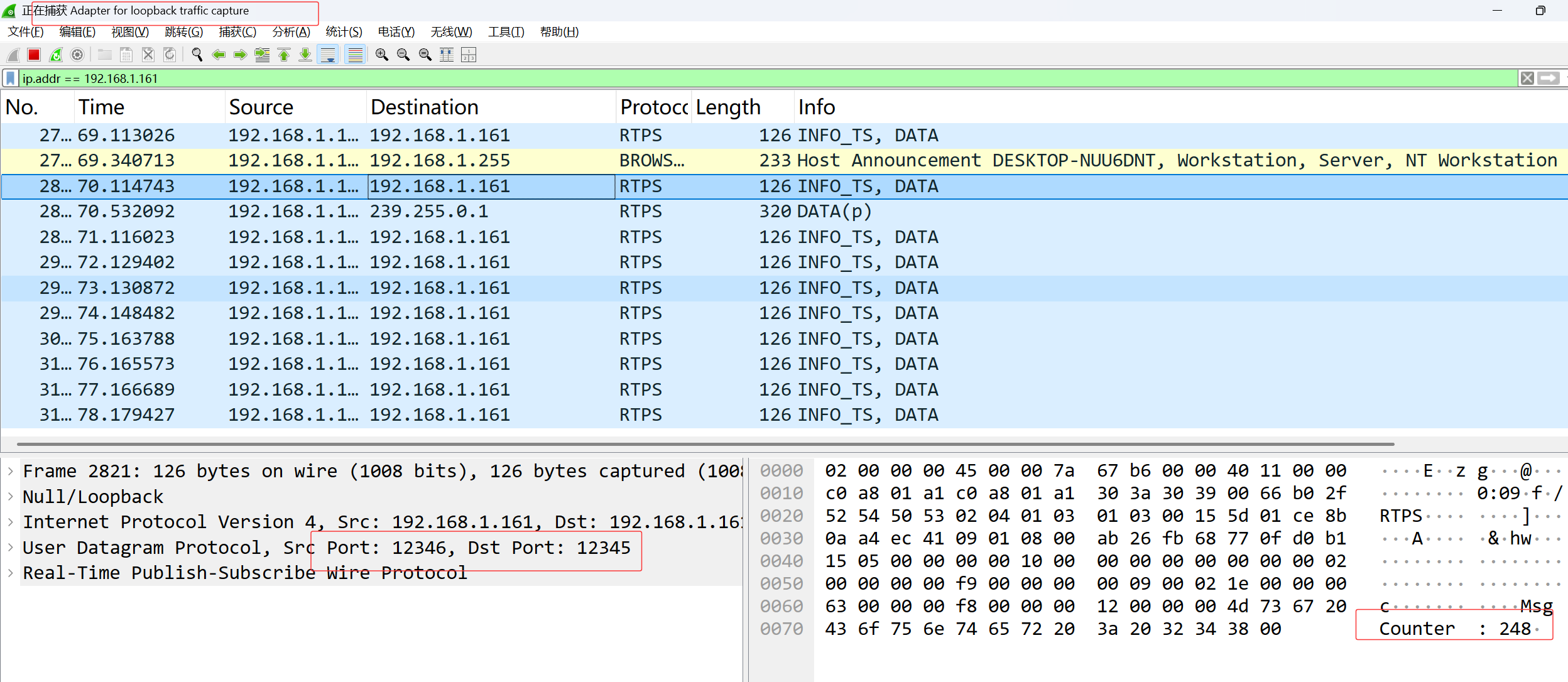The height and width of the screenshot is (682, 1568).
Task: Go to the first packet
Action: (x=284, y=55)
